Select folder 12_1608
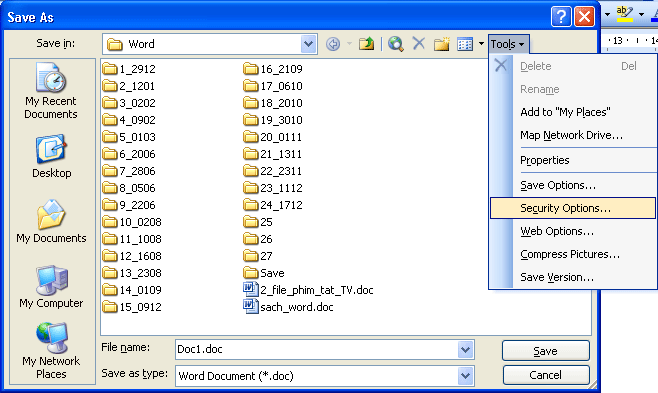 pyautogui.click(x=132, y=256)
